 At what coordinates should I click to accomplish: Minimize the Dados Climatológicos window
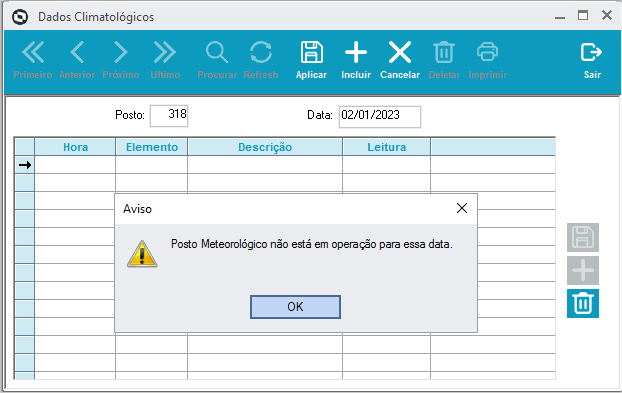(x=560, y=17)
